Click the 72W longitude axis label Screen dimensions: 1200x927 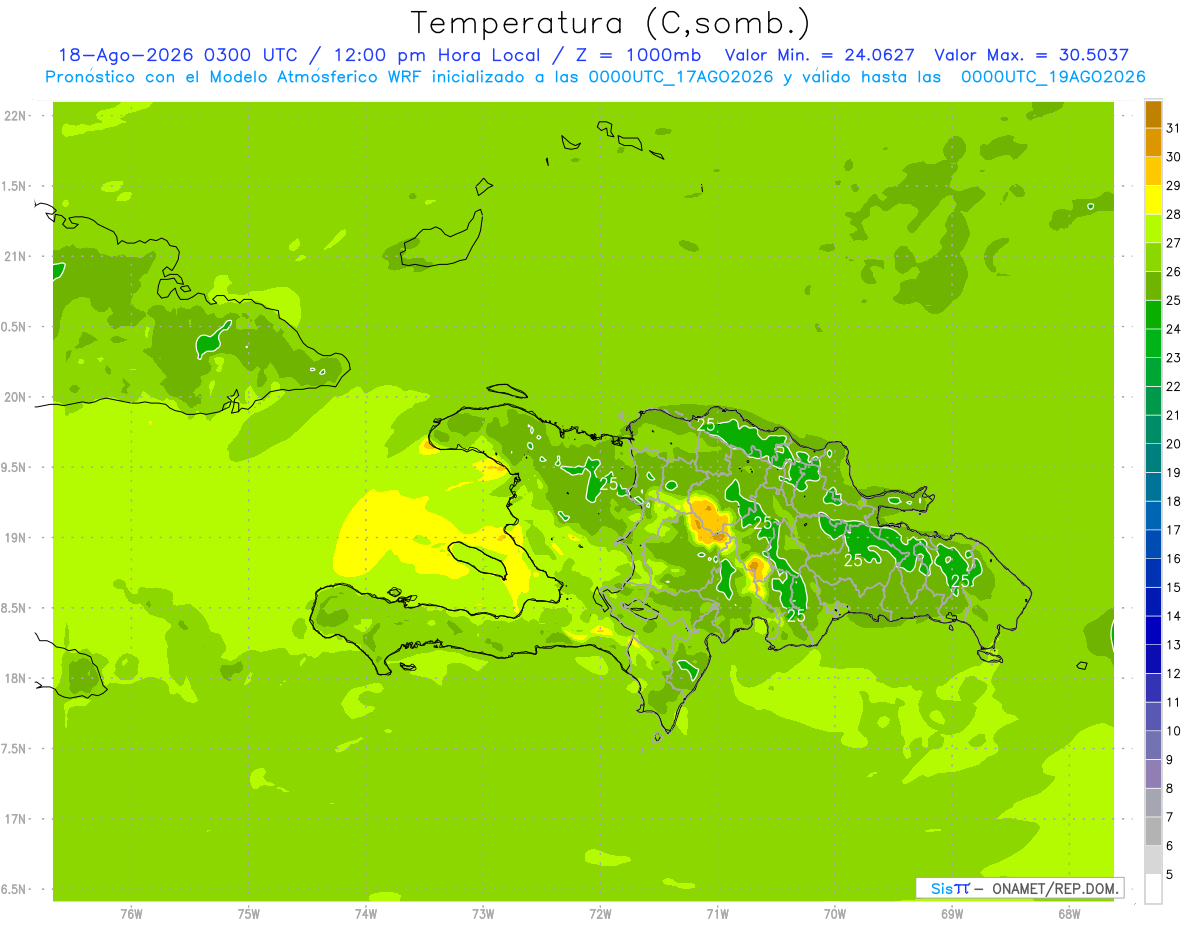click(x=600, y=914)
